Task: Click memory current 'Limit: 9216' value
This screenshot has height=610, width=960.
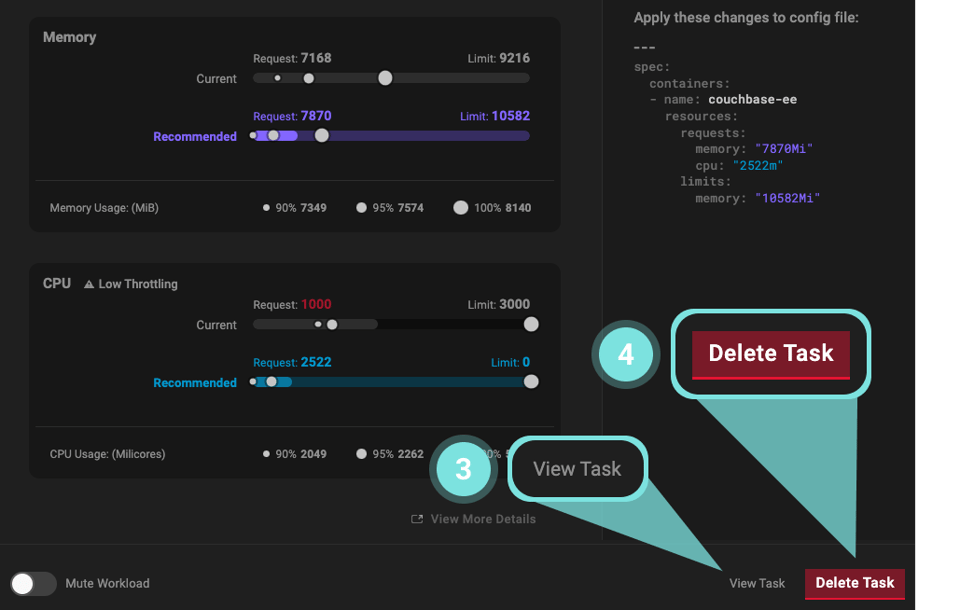Action: click(x=499, y=58)
